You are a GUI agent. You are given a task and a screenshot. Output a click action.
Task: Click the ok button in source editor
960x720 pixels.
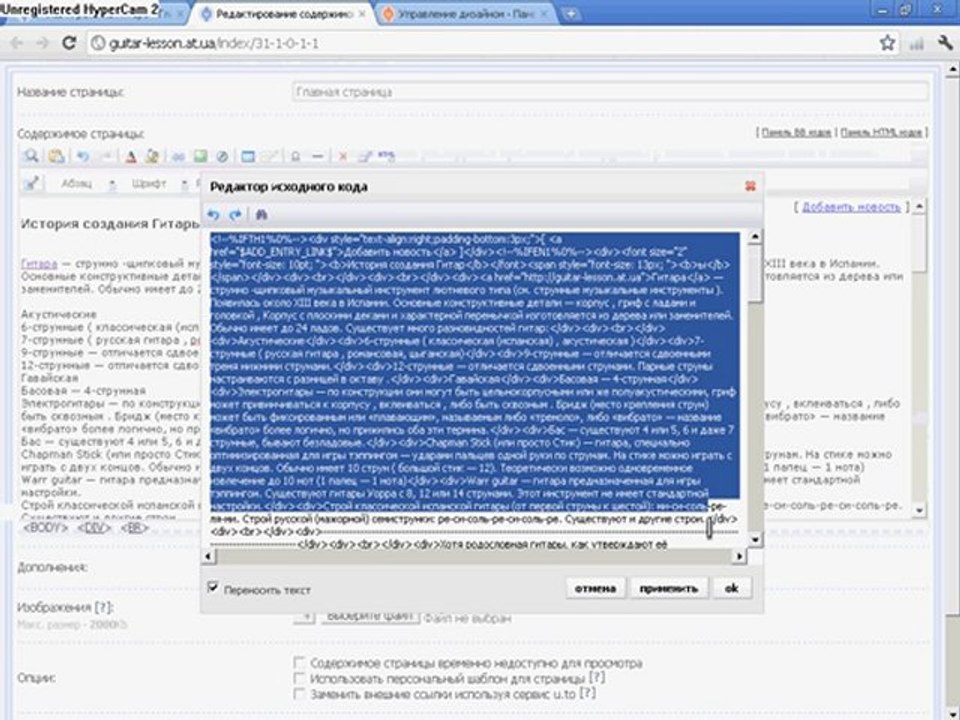pyautogui.click(x=732, y=588)
